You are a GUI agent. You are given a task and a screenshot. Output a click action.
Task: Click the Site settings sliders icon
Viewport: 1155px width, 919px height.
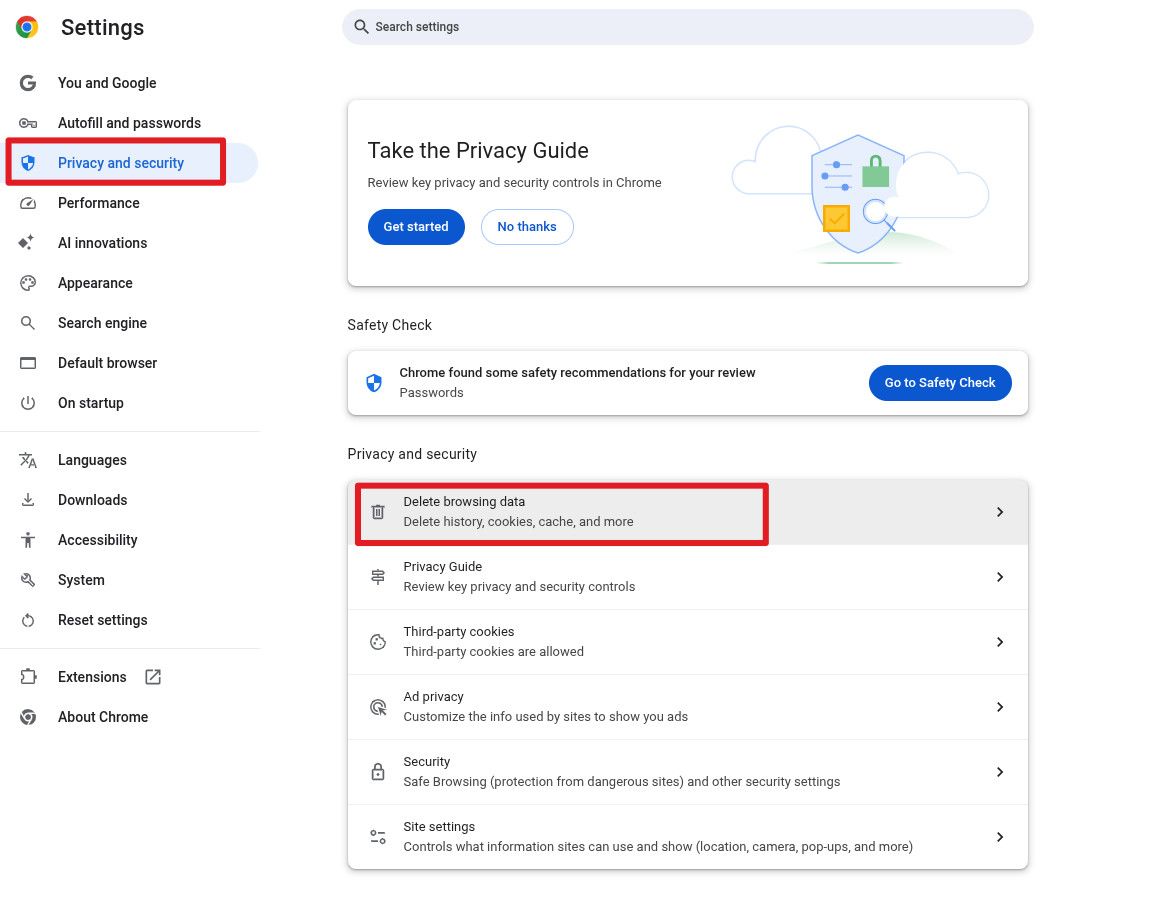click(x=378, y=837)
